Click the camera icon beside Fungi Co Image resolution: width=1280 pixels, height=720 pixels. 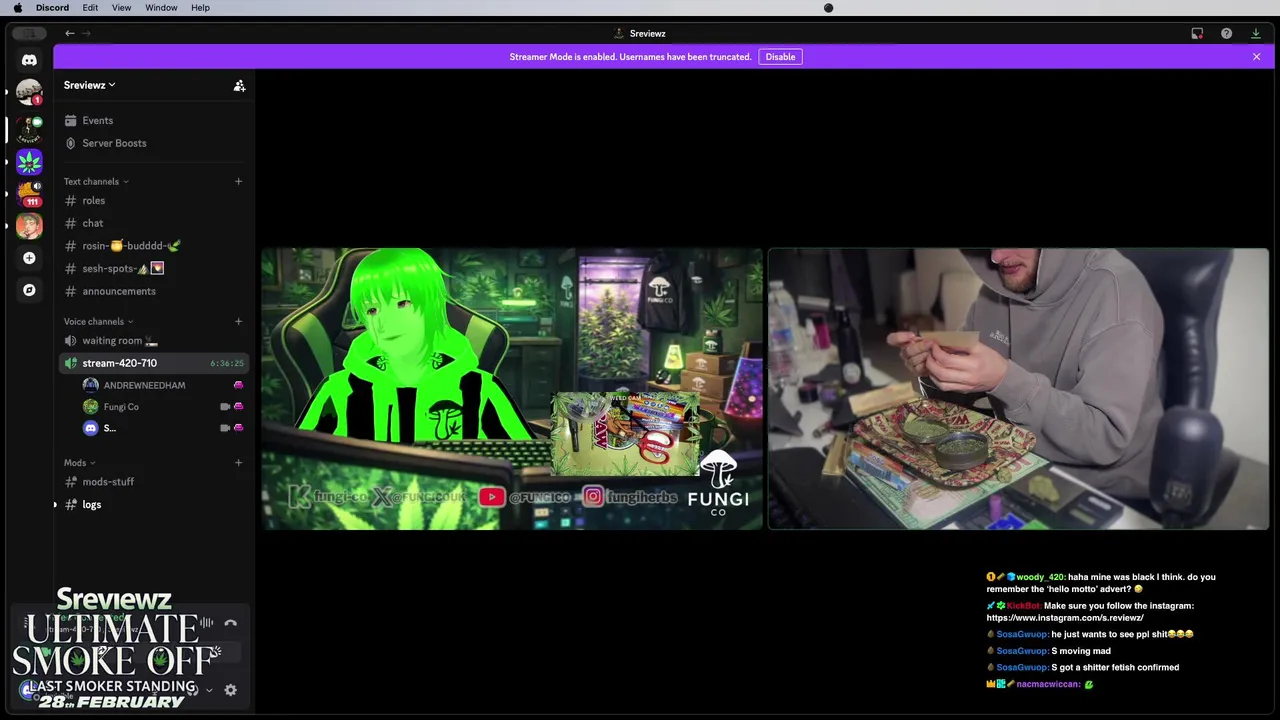point(225,407)
